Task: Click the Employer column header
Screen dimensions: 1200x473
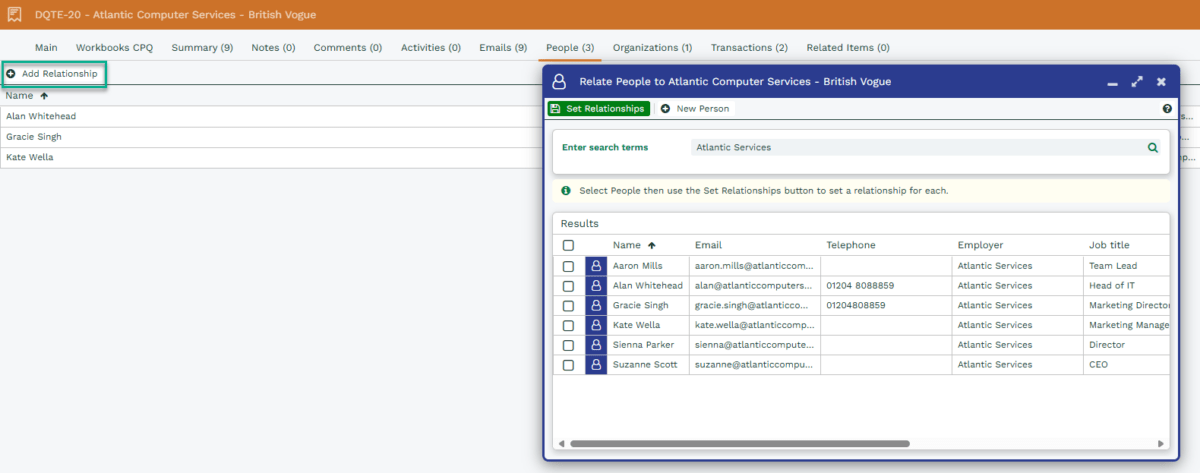Action: pos(980,245)
